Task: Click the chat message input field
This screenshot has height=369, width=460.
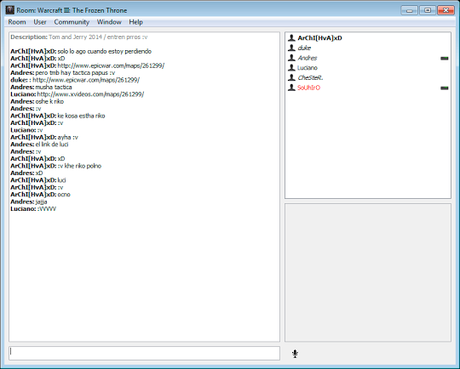Action: click(x=144, y=353)
